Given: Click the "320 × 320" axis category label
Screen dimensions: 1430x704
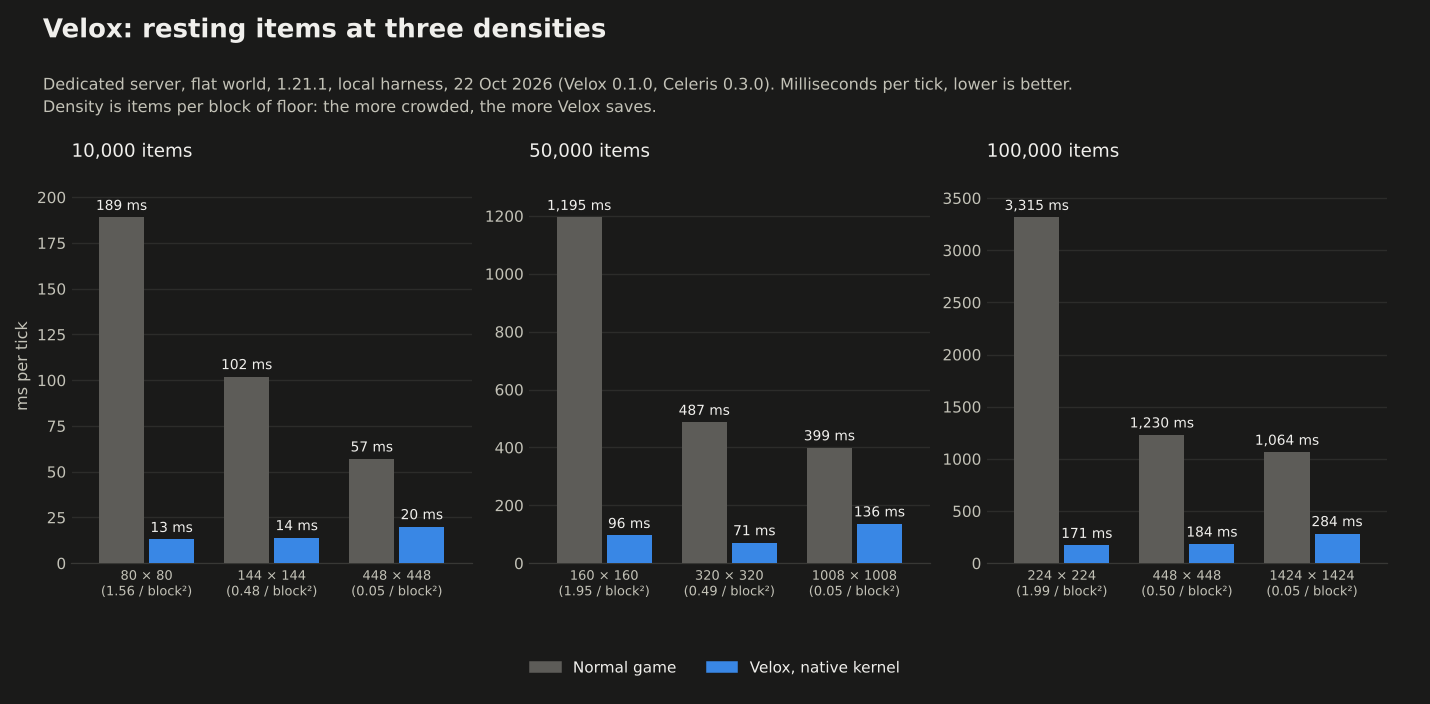Looking at the screenshot, I should coord(729,576).
